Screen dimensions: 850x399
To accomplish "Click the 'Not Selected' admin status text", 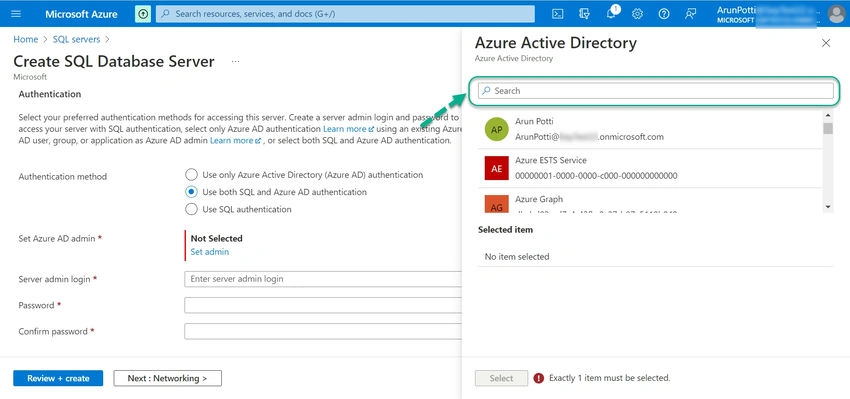I will (x=216, y=239).
